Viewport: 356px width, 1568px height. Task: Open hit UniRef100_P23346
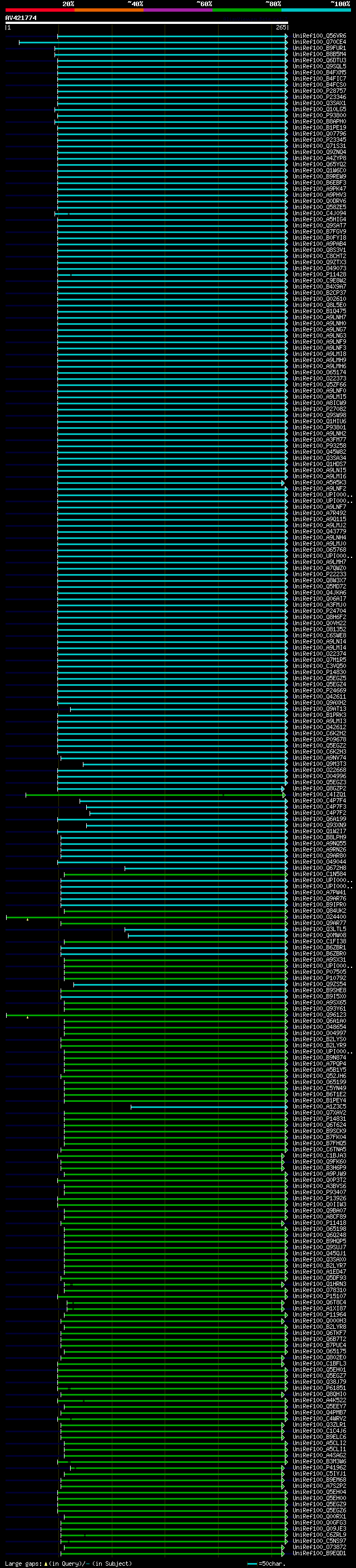[x=319, y=97]
